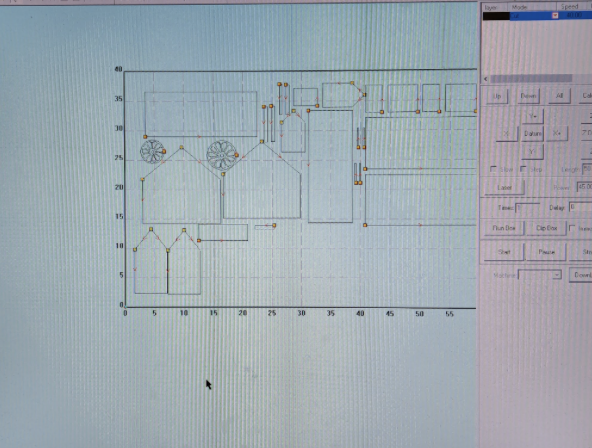Select the 40.00 speed cell
This screenshot has width=592, height=448.
point(575,15)
